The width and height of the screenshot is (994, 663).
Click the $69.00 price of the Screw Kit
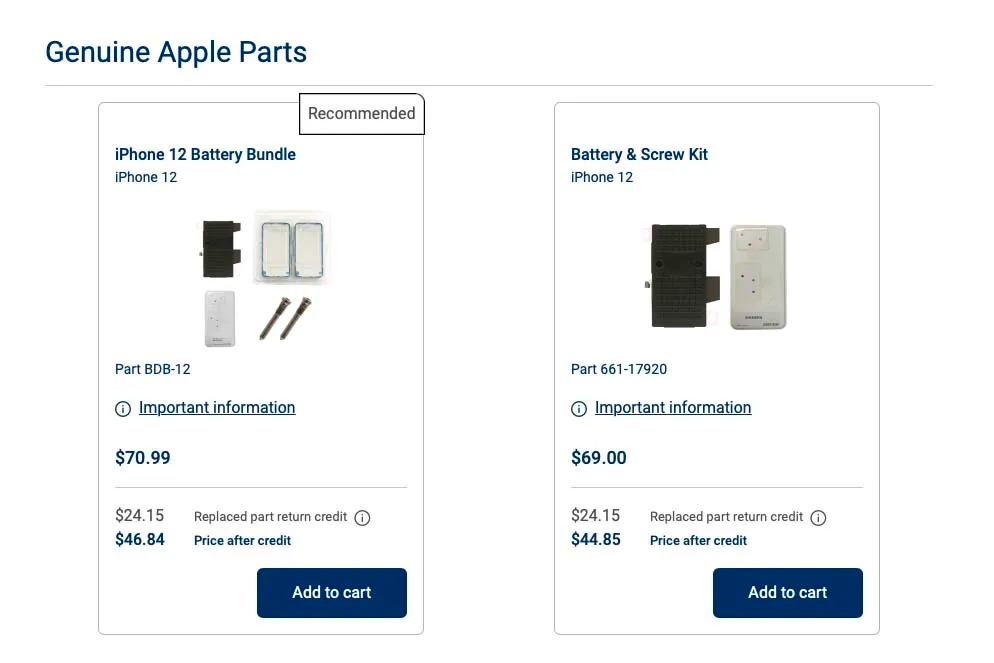coord(599,458)
